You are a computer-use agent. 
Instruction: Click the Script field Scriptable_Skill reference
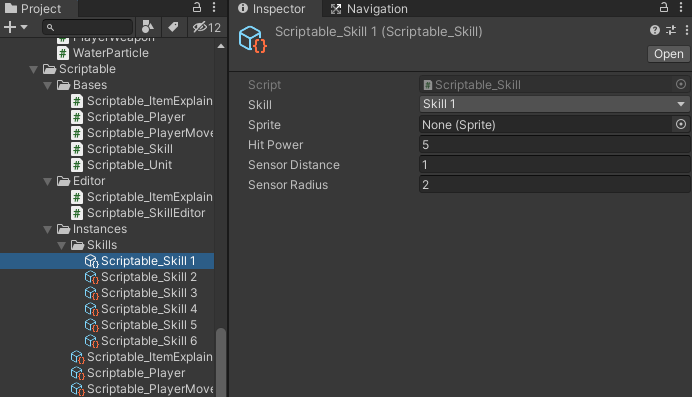pos(545,84)
